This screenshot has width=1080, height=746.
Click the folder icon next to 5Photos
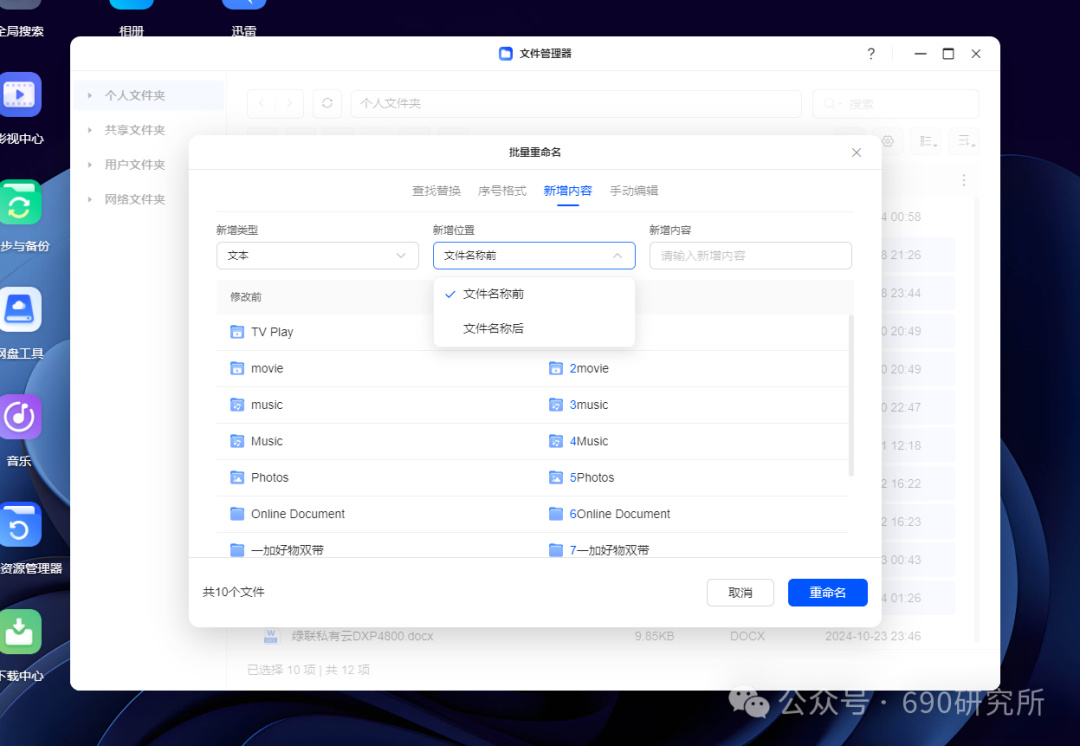(x=556, y=477)
